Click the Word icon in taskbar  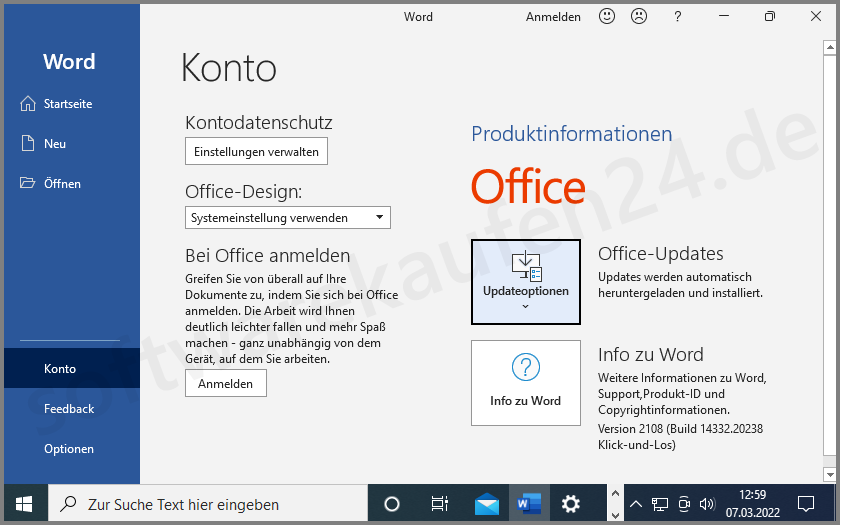coord(529,504)
